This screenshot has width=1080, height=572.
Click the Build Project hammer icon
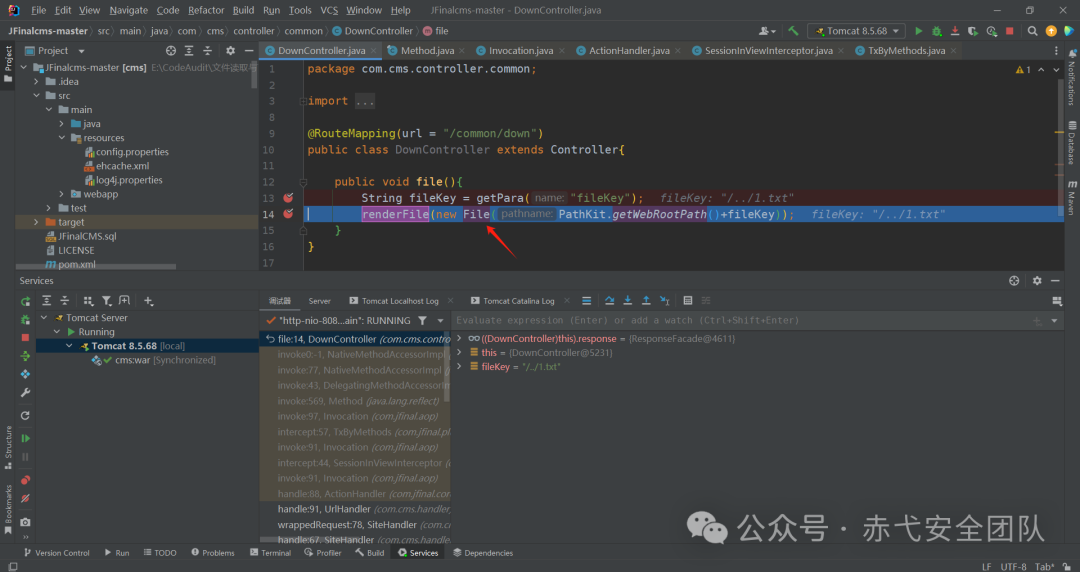tap(793, 31)
